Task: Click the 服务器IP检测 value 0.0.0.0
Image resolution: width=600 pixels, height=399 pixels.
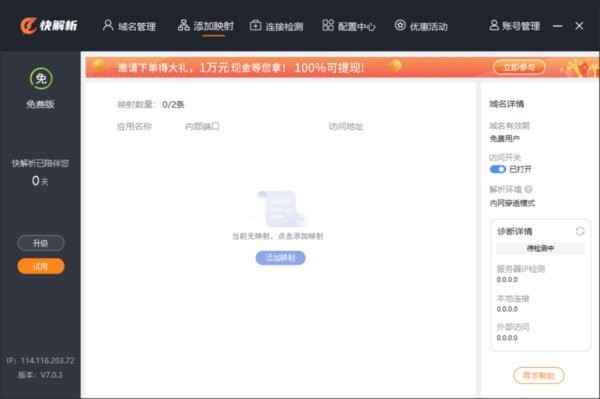Action: coord(507,280)
